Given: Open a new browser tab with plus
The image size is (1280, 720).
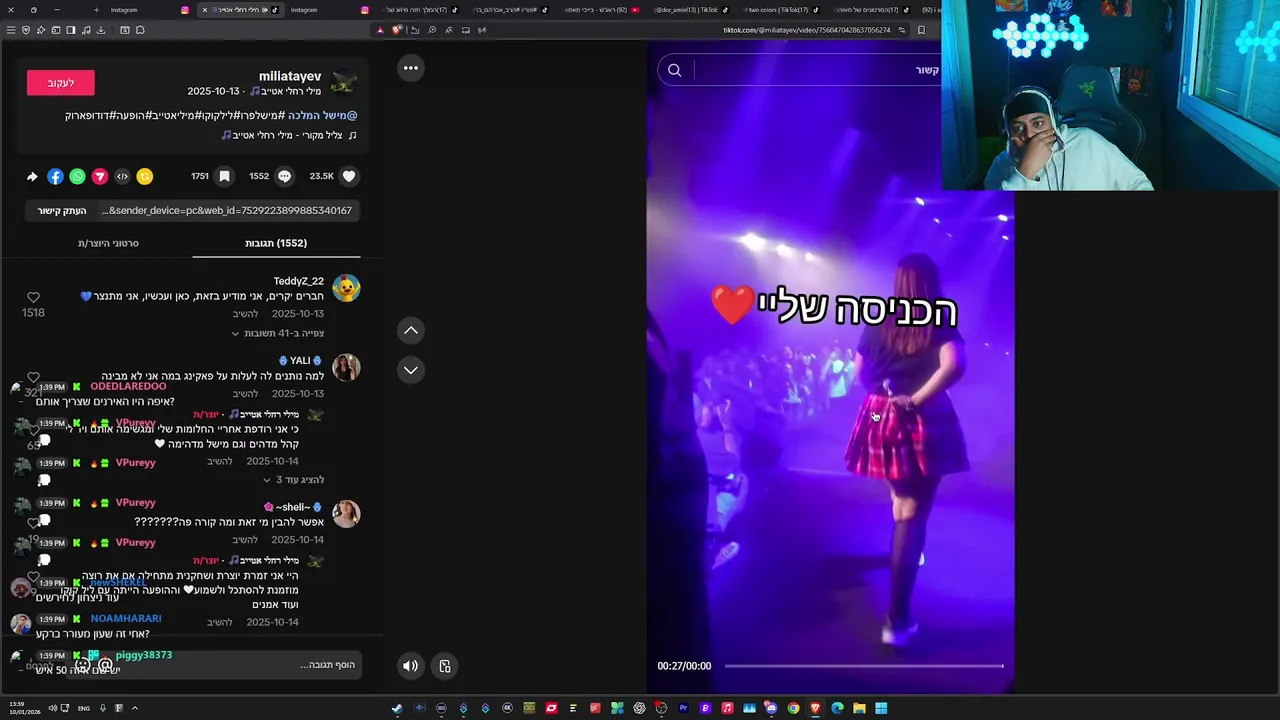Looking at the screenshot, I should pyautogui.click(x=96, y=10).
